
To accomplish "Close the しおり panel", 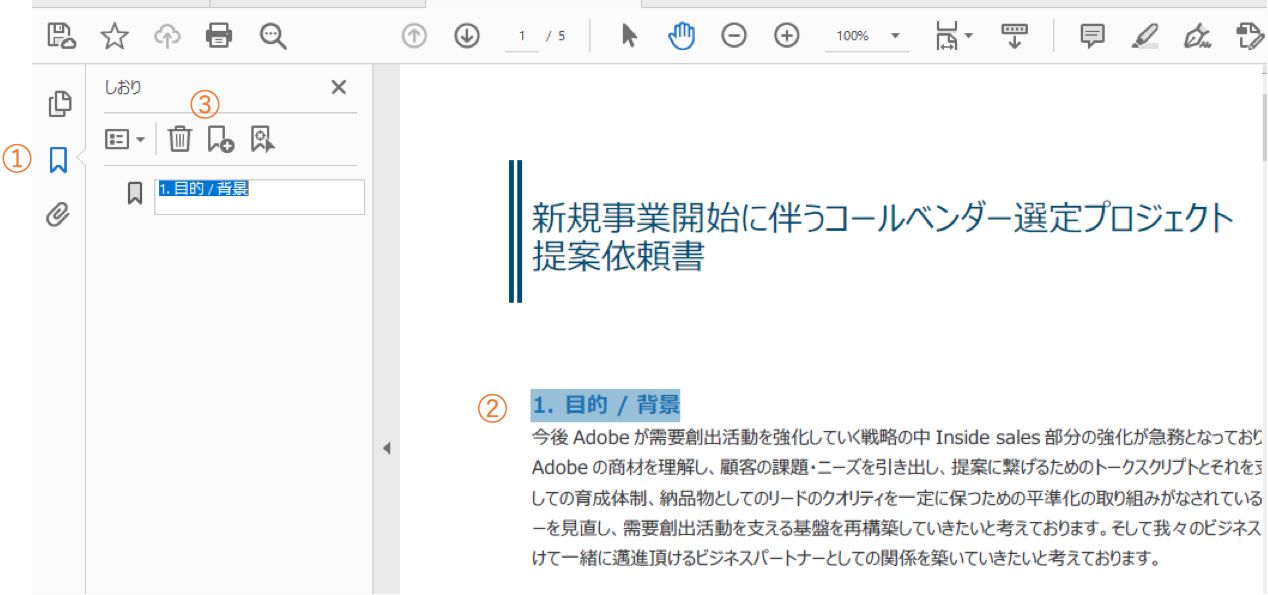I will [x=339, y=87].
